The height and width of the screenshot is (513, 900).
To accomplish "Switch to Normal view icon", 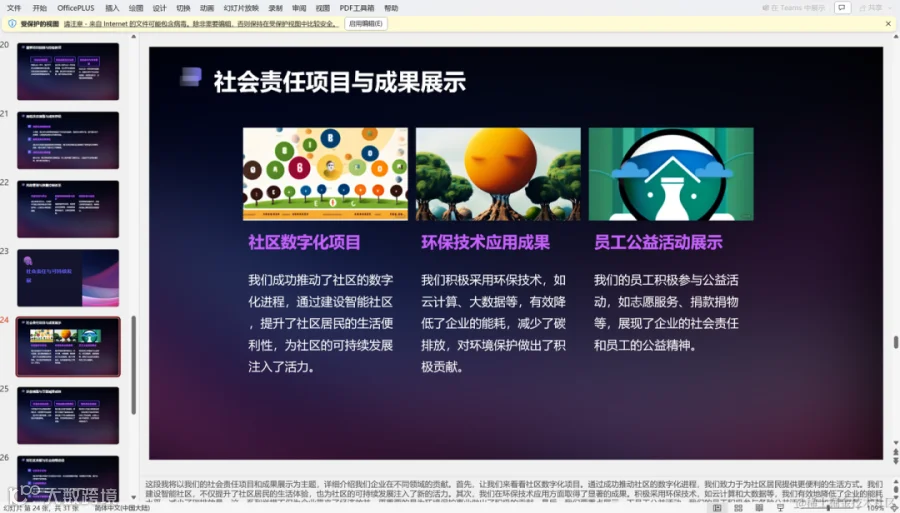I will point(717,508).
